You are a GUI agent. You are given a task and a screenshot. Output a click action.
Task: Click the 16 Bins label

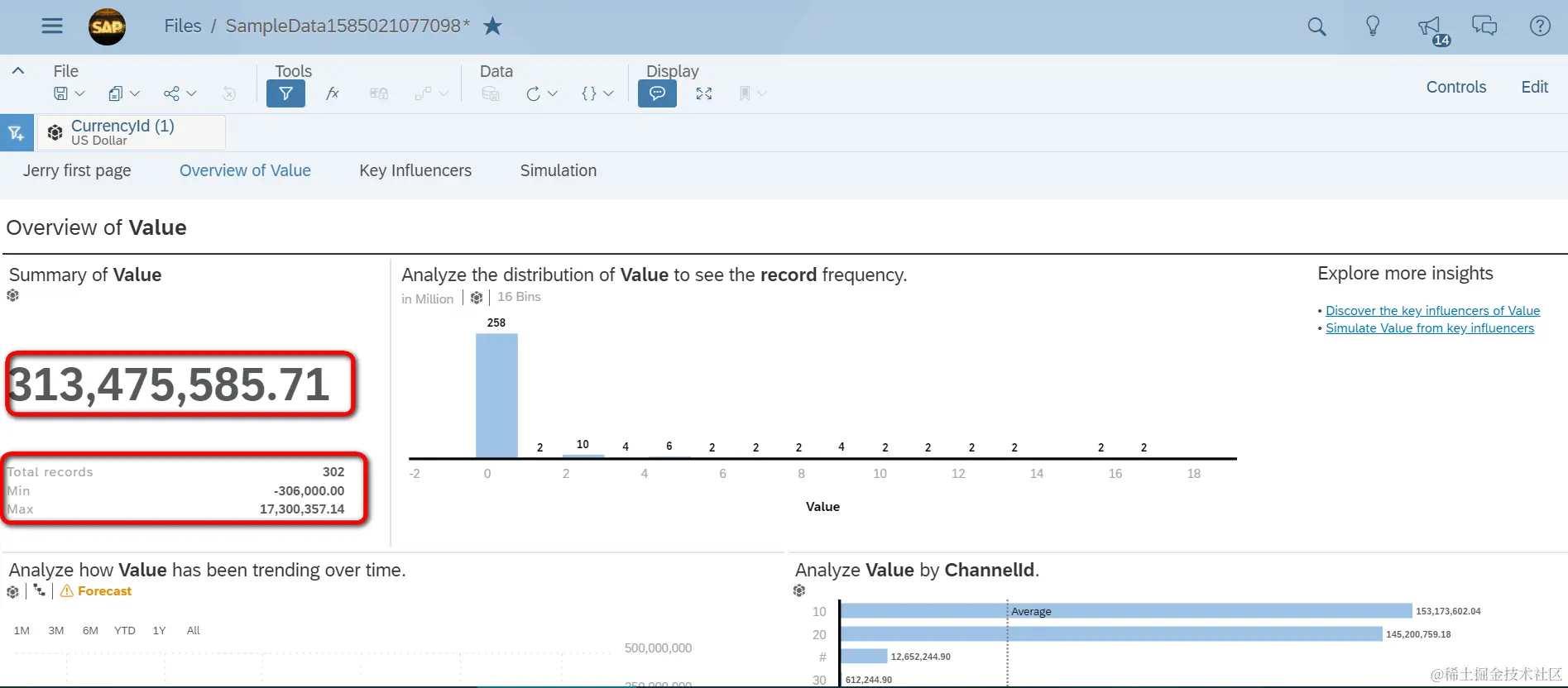(519, 297)
